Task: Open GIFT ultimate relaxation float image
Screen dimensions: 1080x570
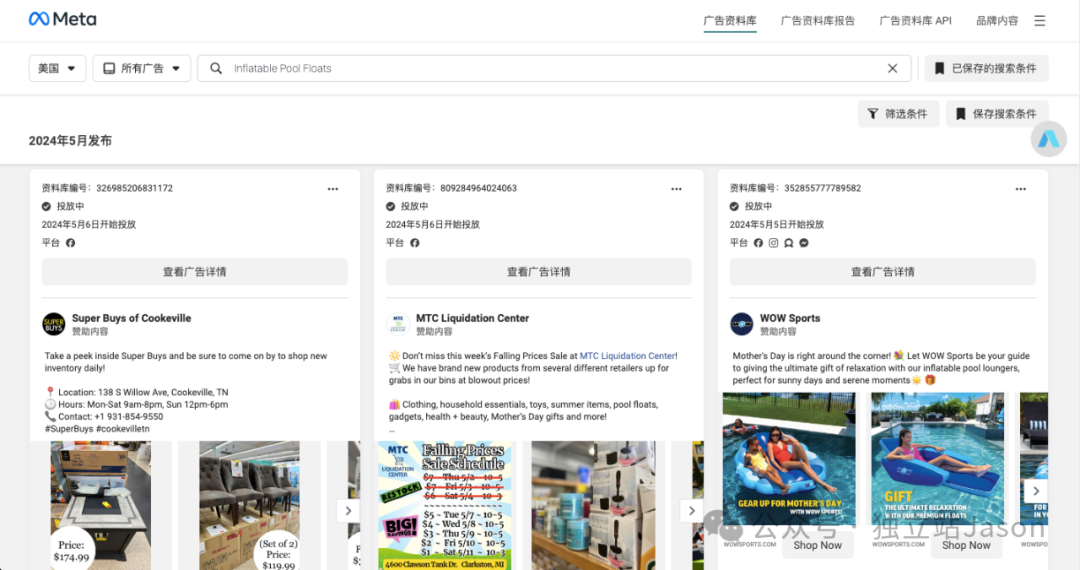Action: (x=937, y=459)
